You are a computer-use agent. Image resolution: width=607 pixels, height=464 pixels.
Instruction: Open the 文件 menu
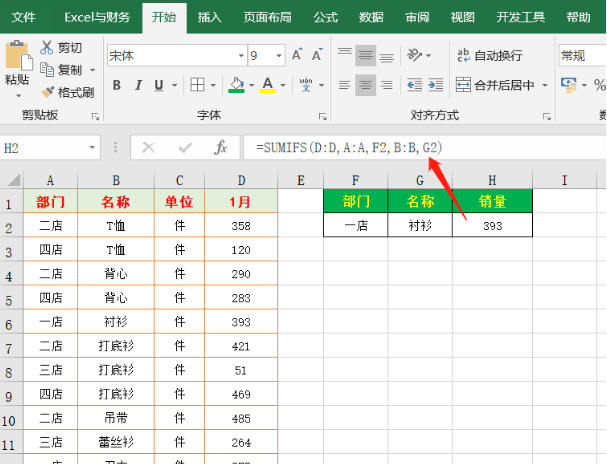point(24,17)
